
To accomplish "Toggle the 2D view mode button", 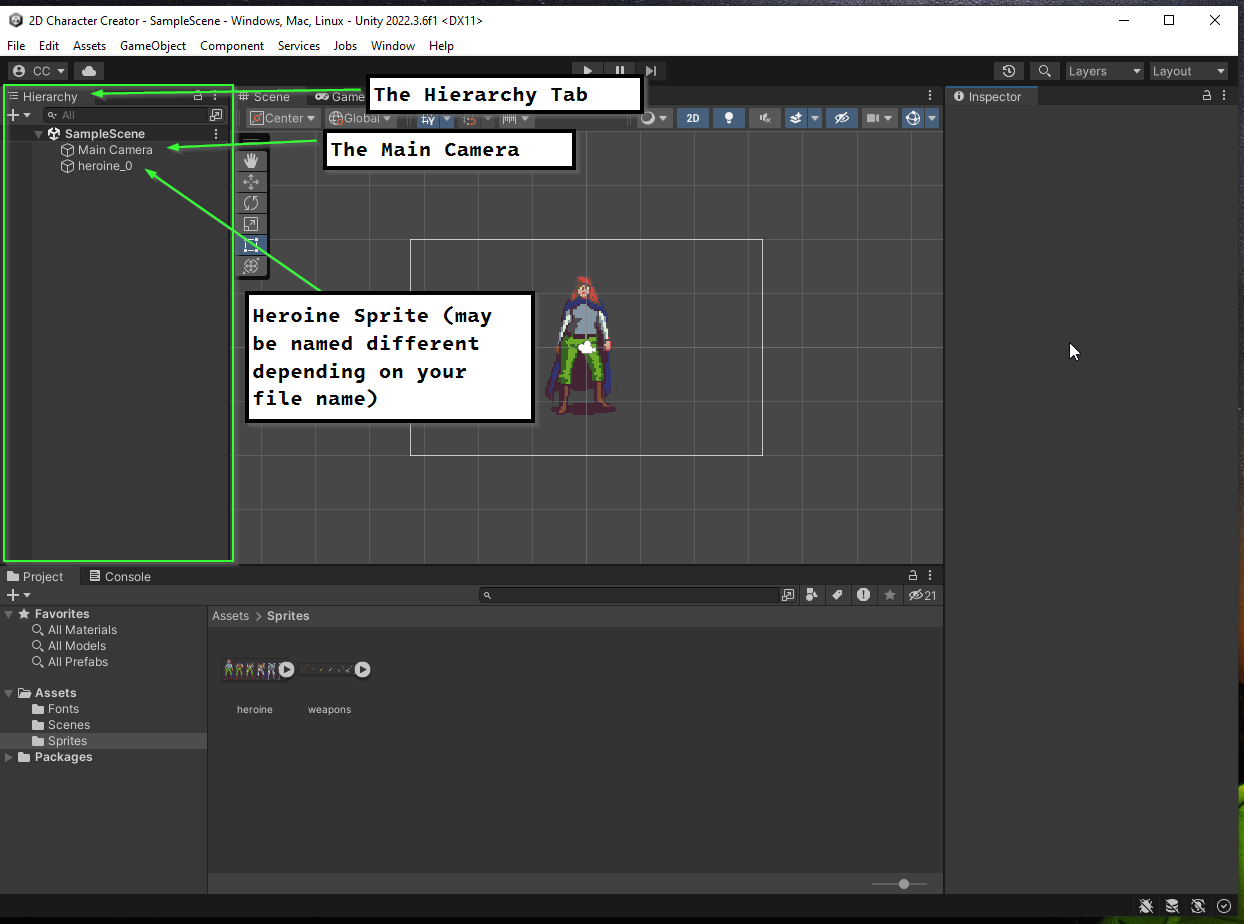I will (x=692, y=118).
